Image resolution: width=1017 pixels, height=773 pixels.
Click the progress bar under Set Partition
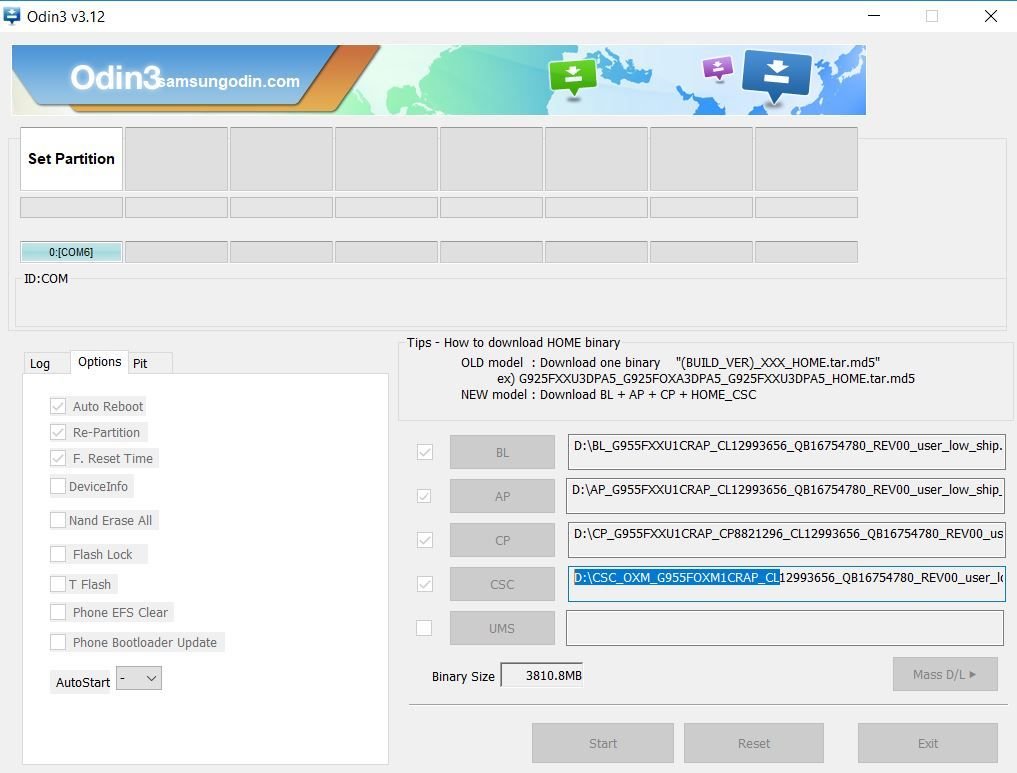(71, 208)
